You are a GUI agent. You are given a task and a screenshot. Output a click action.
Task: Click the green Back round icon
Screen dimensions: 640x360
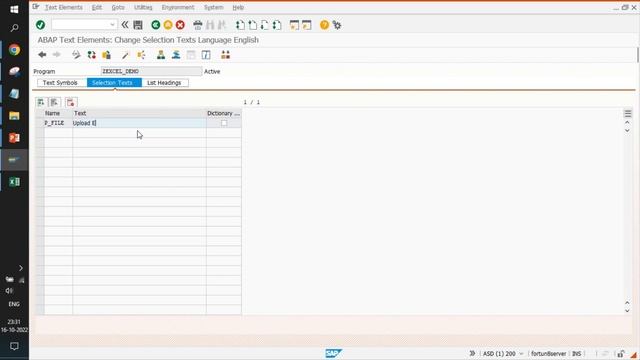click(156, 25)
